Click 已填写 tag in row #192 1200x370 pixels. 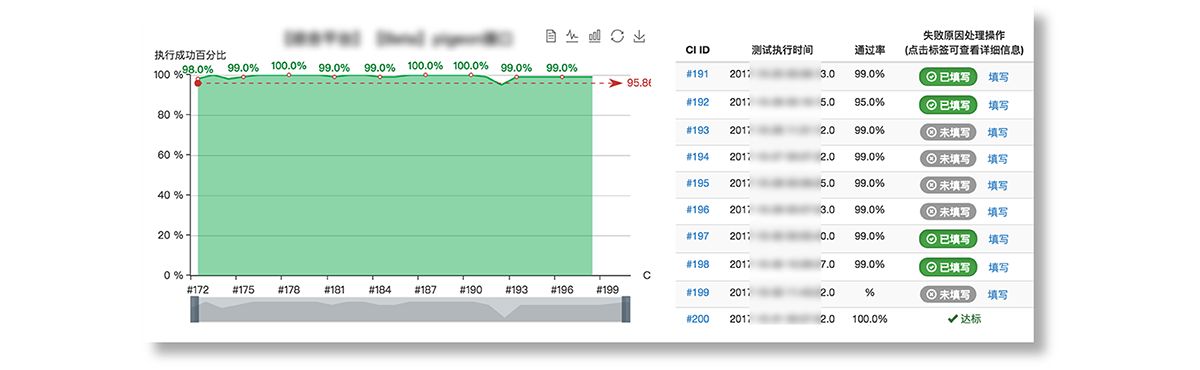pyautogui.click(x=947, y=104)
